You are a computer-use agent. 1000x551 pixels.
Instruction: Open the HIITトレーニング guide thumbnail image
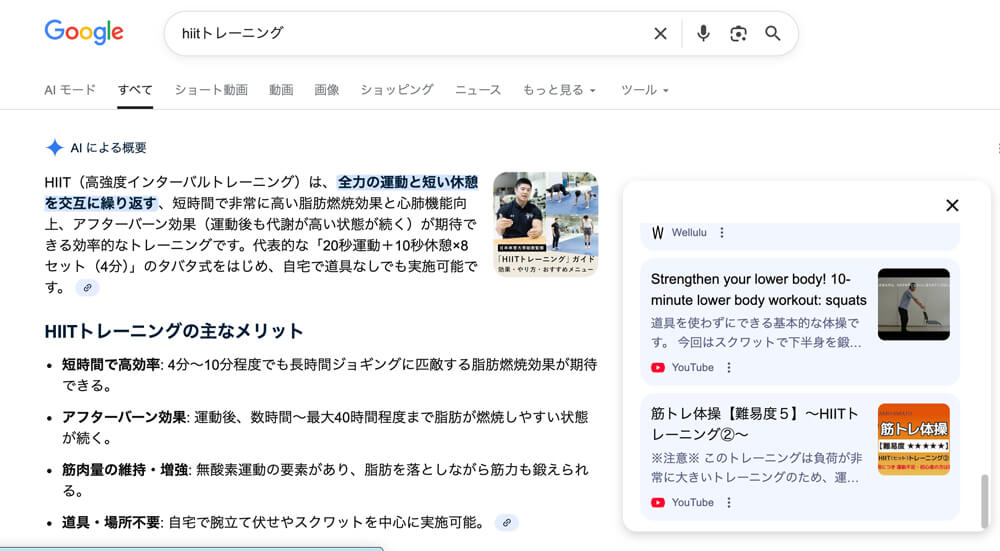coord(546,224)
